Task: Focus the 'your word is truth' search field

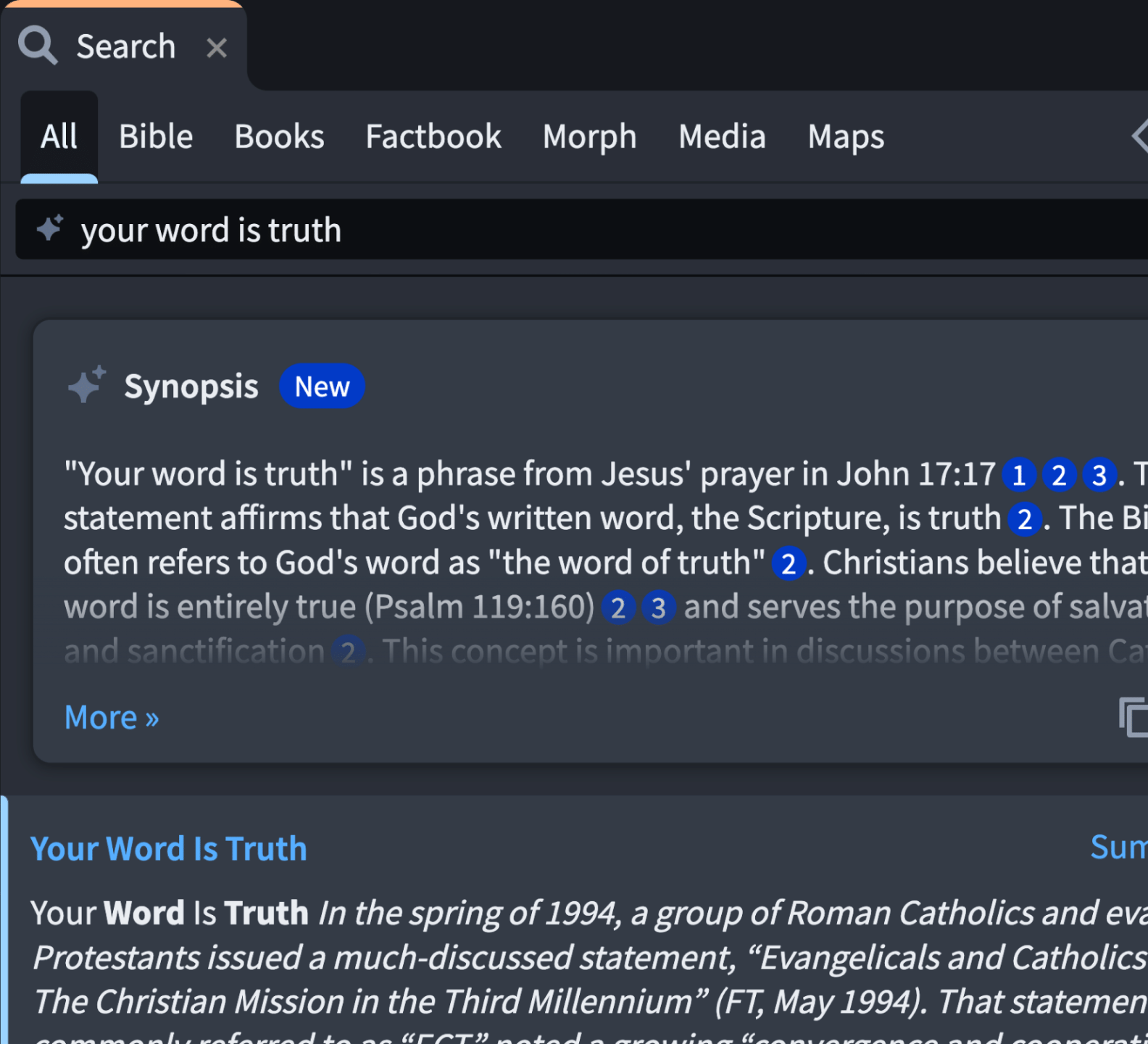Action: [581, 229]
